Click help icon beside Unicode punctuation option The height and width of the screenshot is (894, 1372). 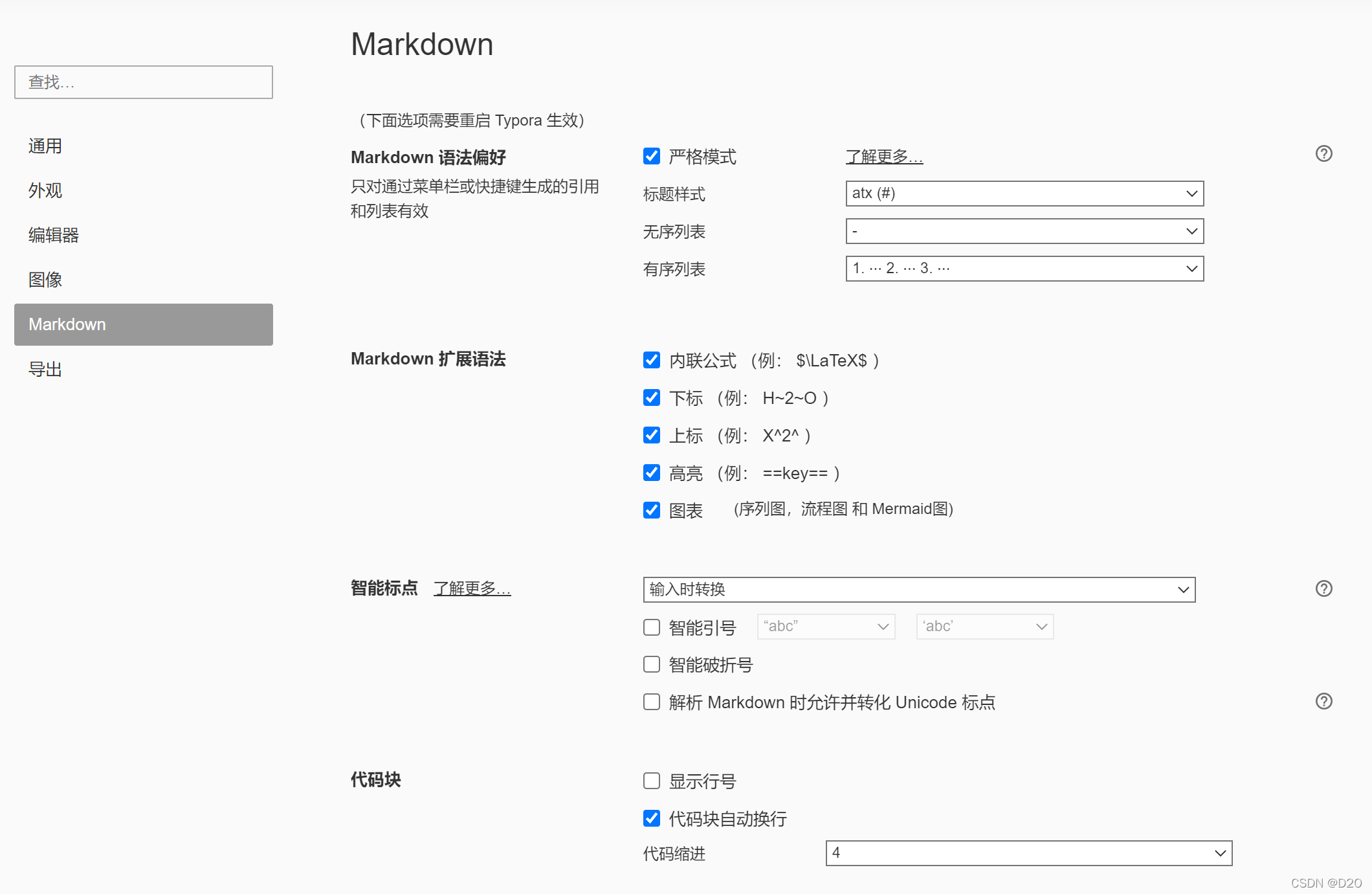pyautogui.click(x=1323, y=701)
